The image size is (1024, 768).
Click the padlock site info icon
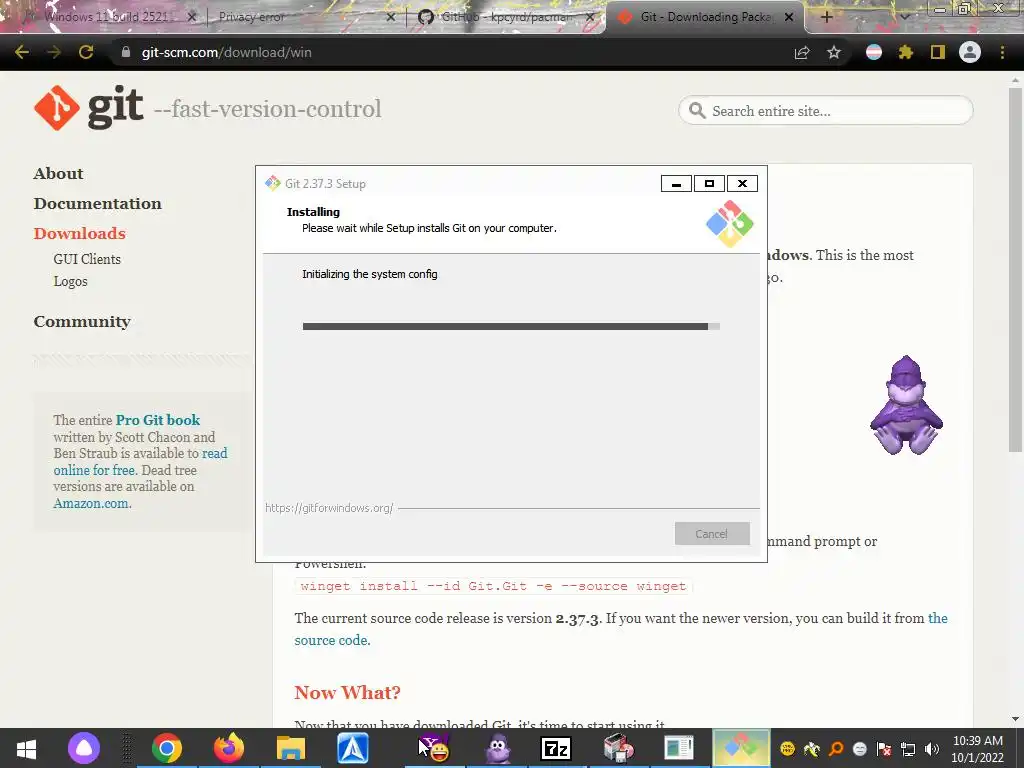[126, 52]
